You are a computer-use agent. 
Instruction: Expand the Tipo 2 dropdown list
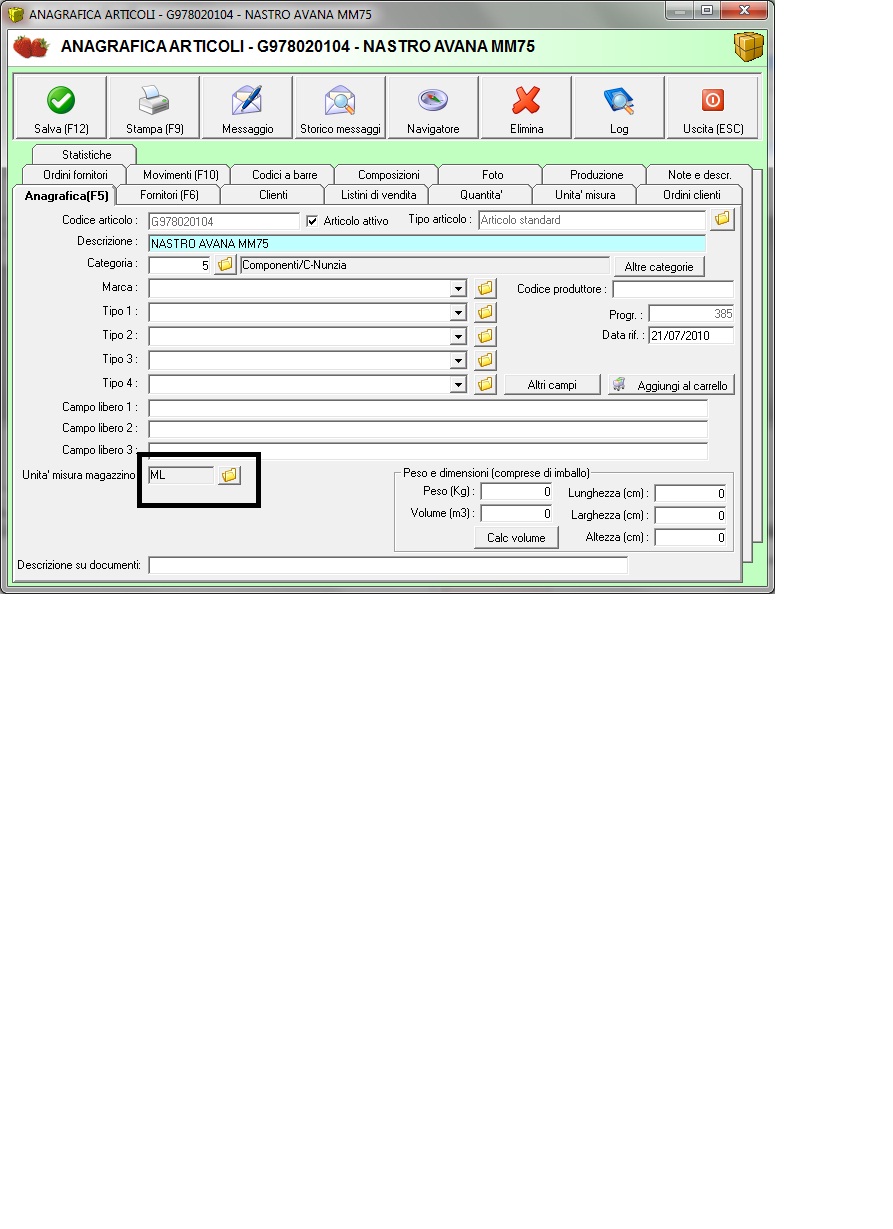[x=458, y=337]
